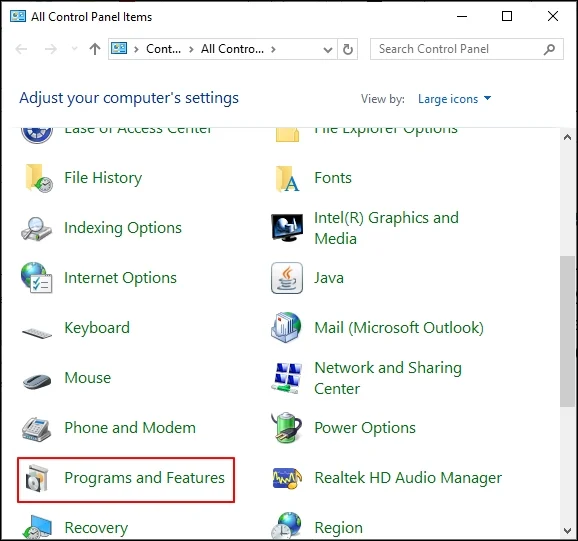The height and width of the screenshot is (541, 578).
Task: Click the Phone and Modem icon
Action: (x=36, y=429)
